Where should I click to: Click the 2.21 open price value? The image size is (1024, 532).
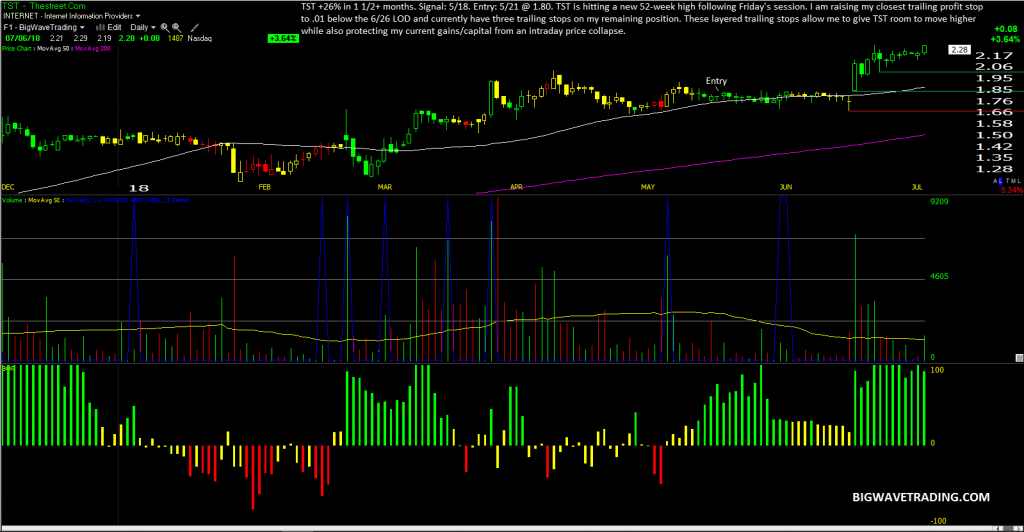coord(56,39)
